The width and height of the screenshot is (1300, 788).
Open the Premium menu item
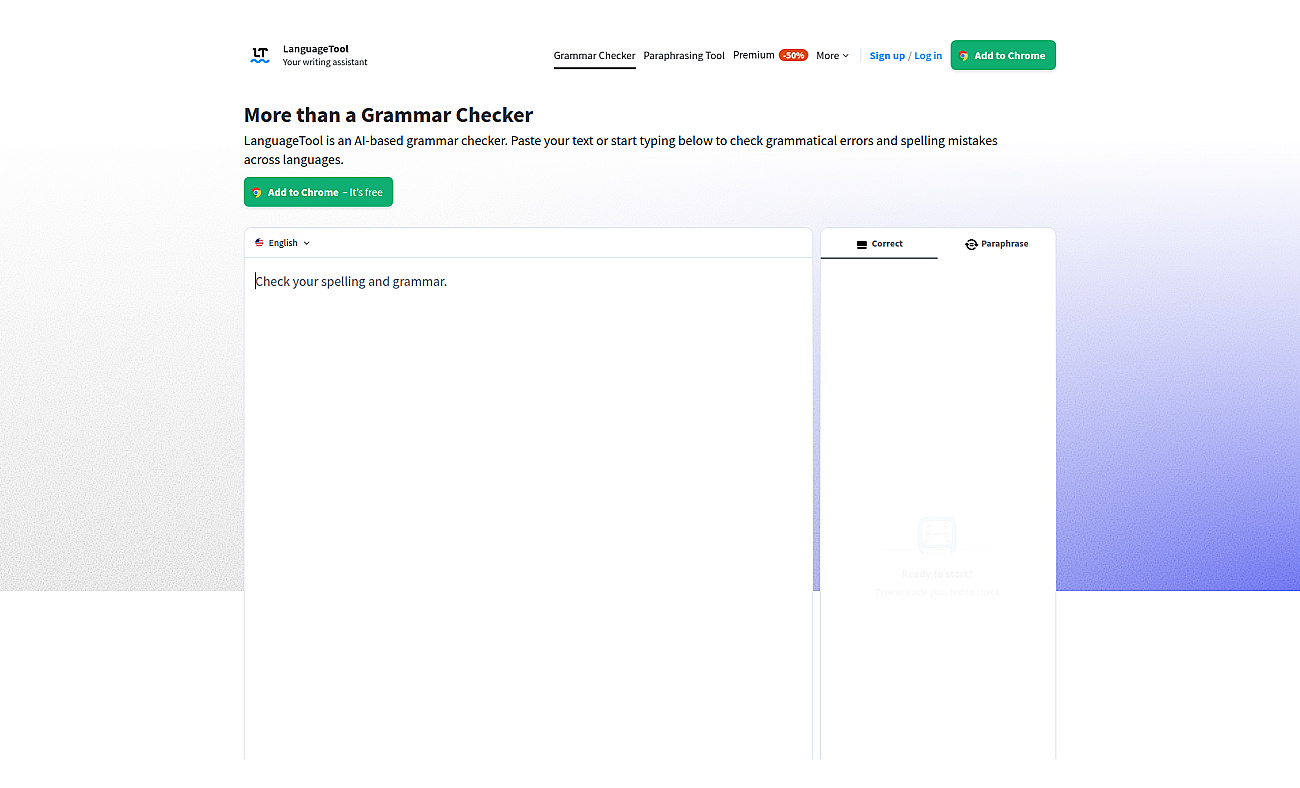pos(754,55)
